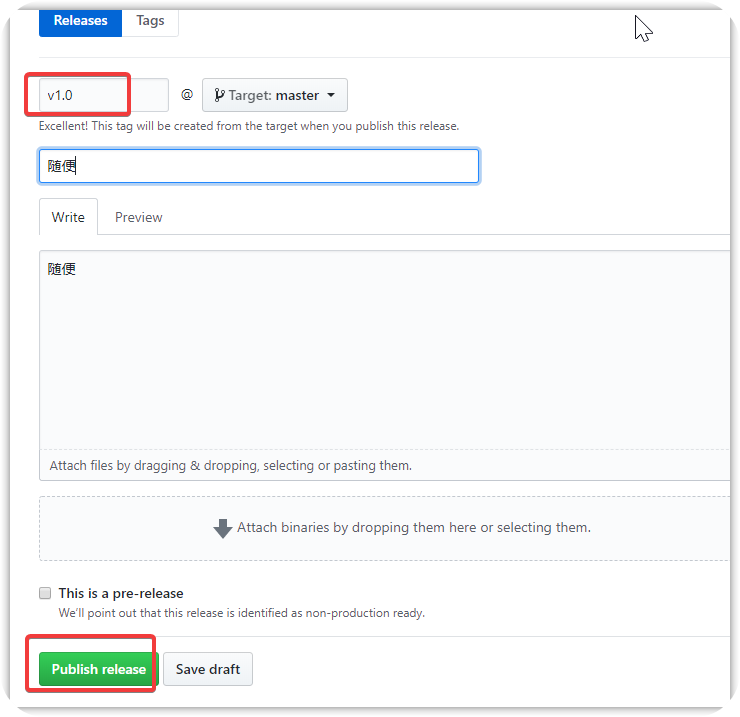Select the Write tab
740x717 pixels.
[x=68, y=217]
